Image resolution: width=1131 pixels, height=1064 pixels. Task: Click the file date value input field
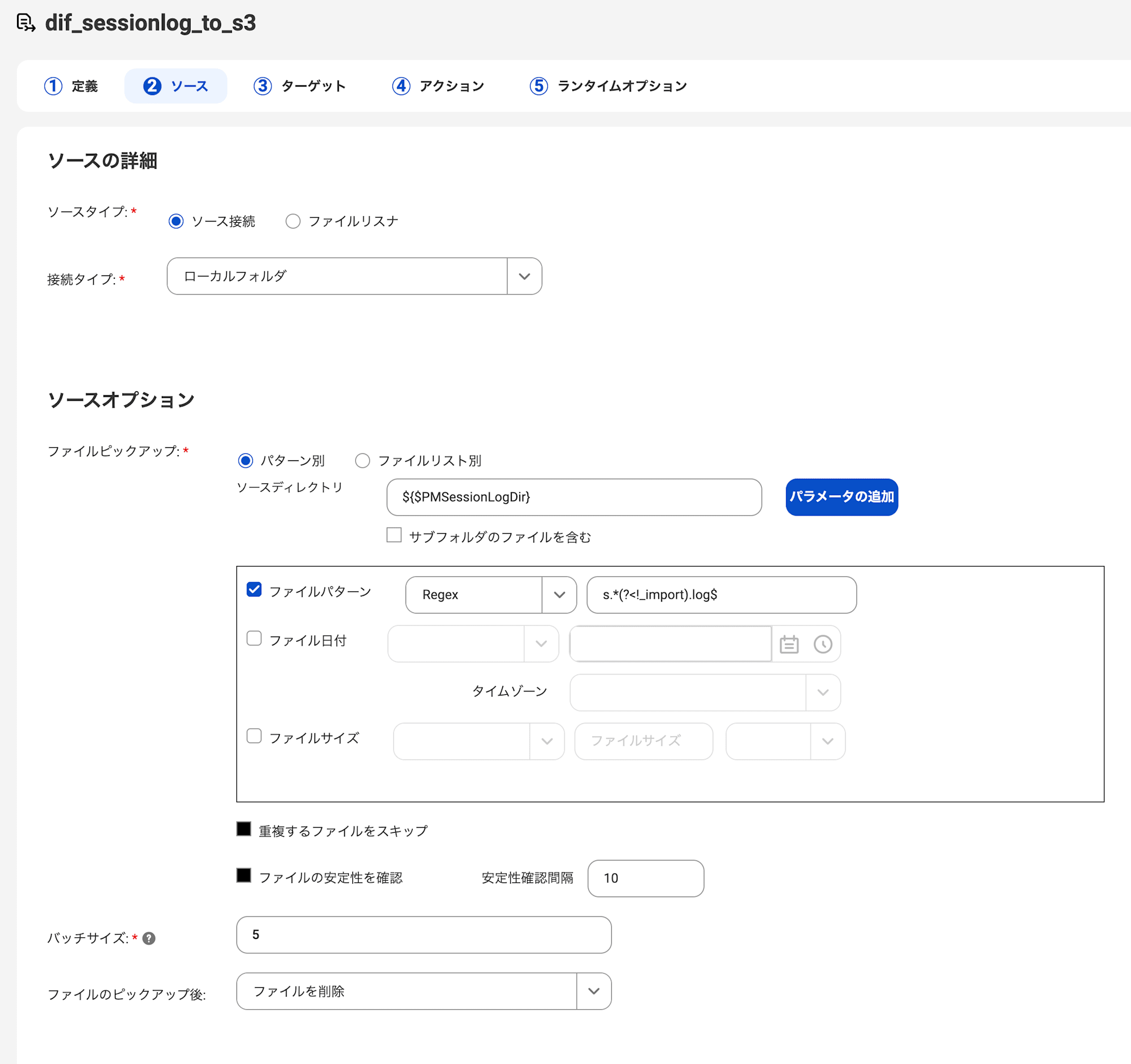pos(670,644)
